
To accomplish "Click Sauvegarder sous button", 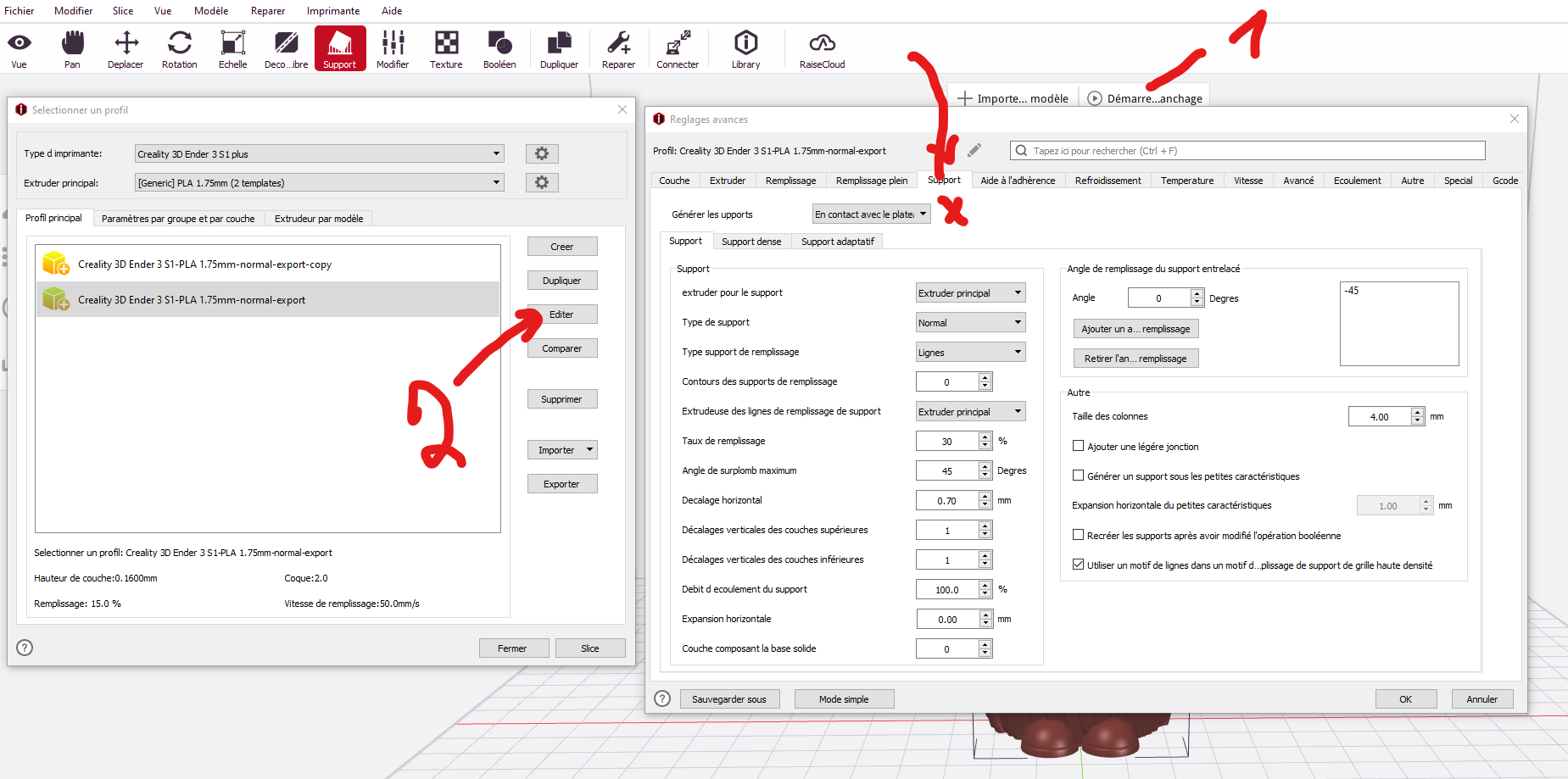I will (x=729, y=699).
